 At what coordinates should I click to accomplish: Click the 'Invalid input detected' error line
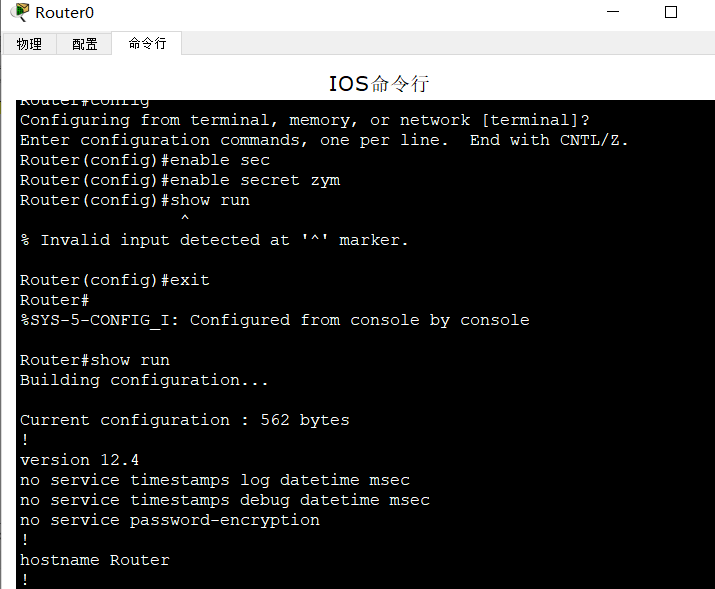tap(214, 240)
